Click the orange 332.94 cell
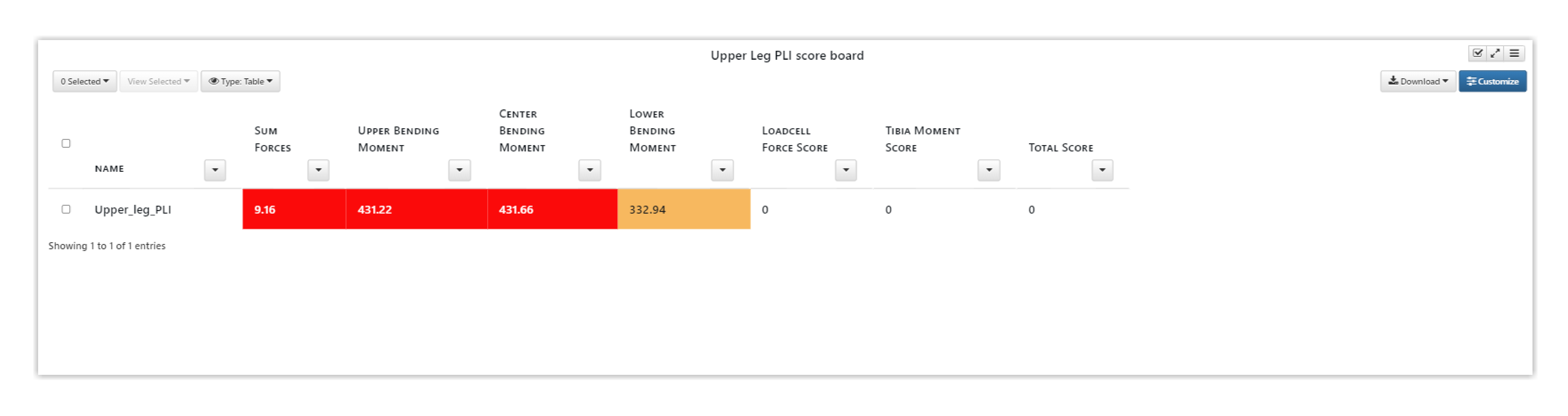Screen dimensions: 1568x416 coord(684,209)
